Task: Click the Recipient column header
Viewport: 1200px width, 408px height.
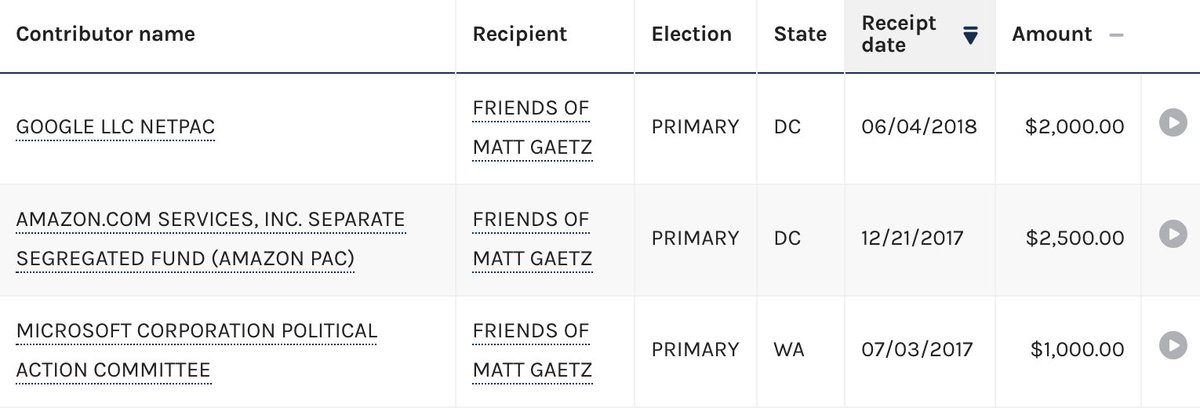Action: coord(520,34)
